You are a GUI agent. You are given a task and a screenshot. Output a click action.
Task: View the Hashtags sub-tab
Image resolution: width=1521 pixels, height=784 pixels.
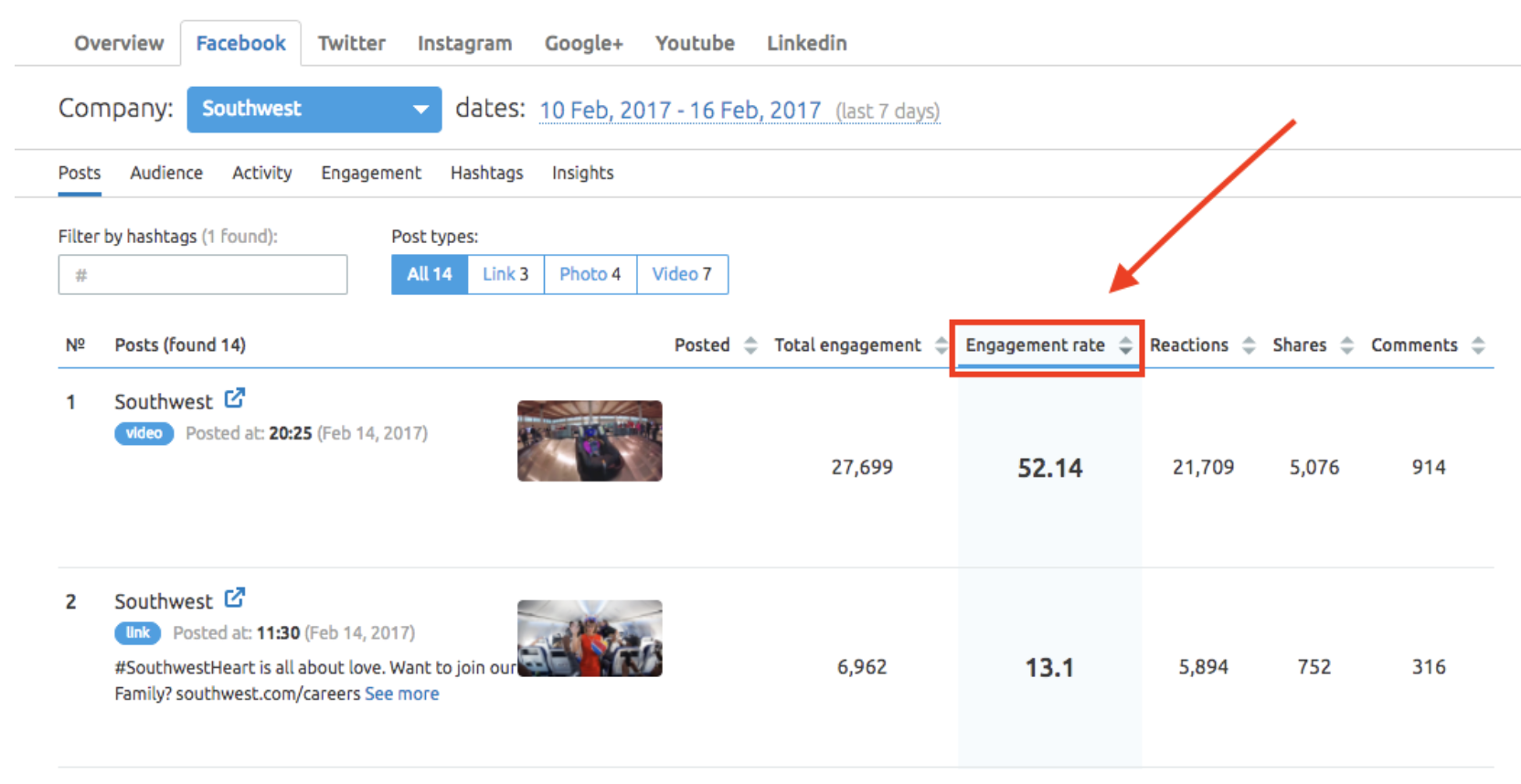tap(486, 173)
